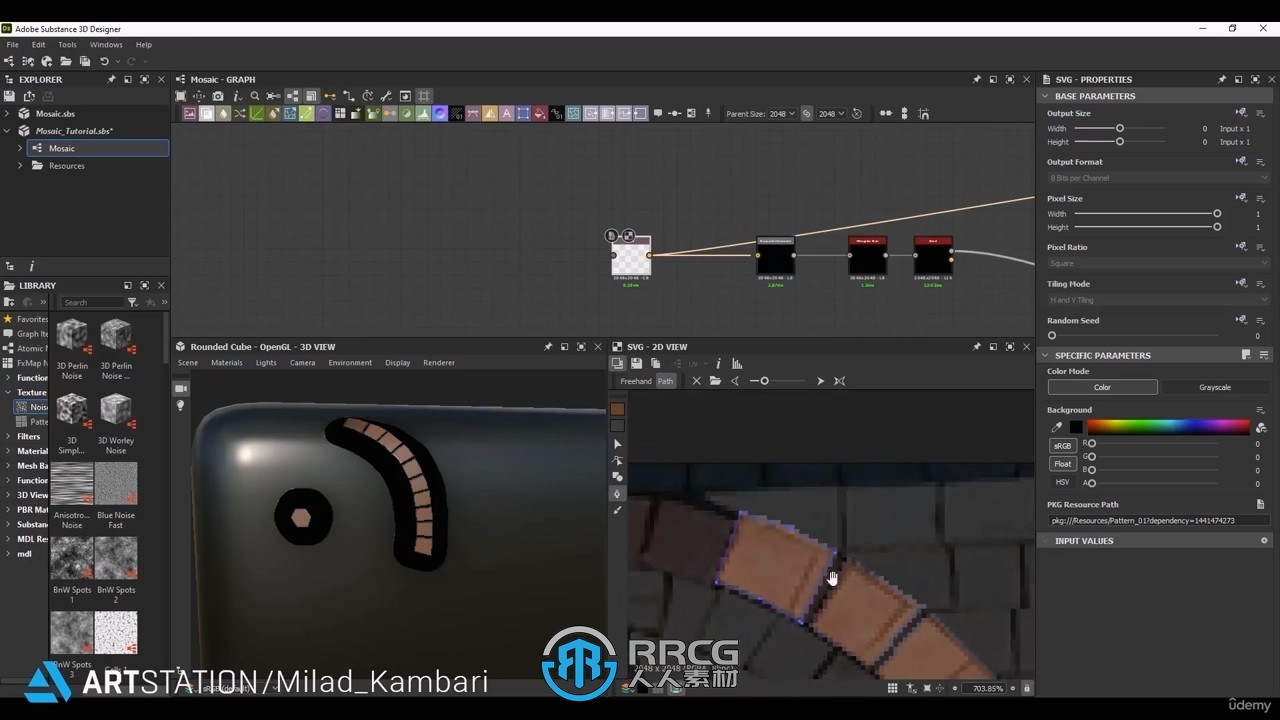Collapse the Base Parameters section
The height and width of the screenshot is (720, 1280).
pos(1046,96)
